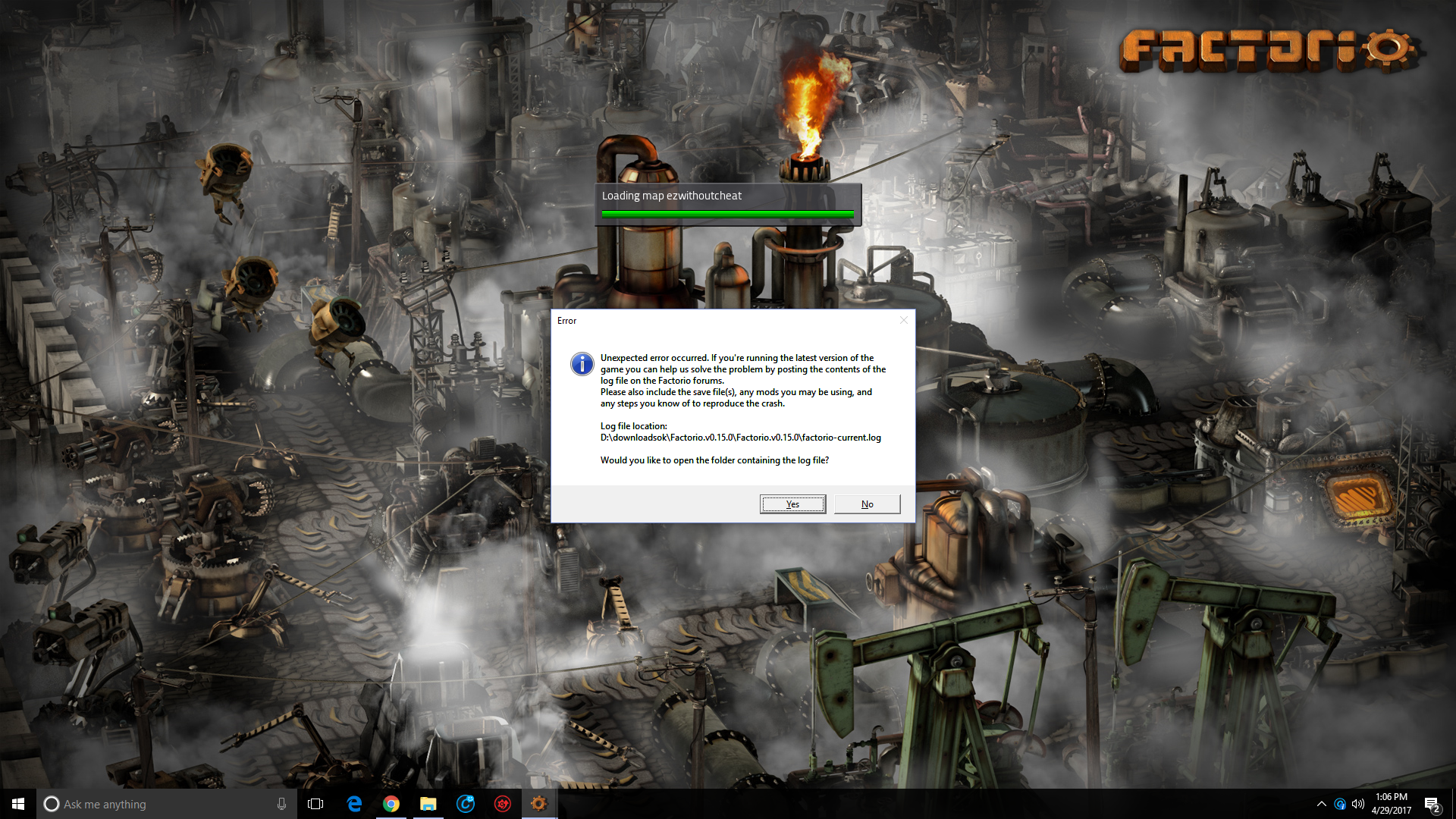Open the volume control in system tray
1456x819 pixels.
pos(1358,804)
